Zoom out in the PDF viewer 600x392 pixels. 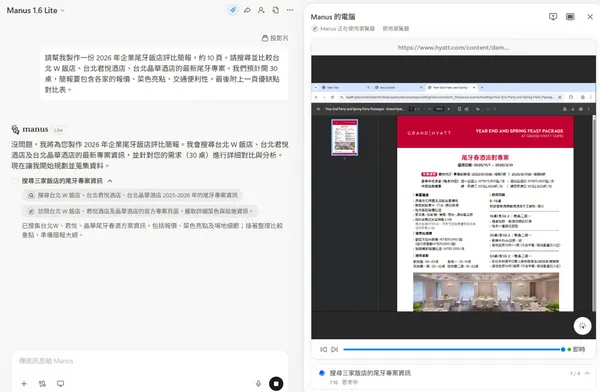(430, 109)
